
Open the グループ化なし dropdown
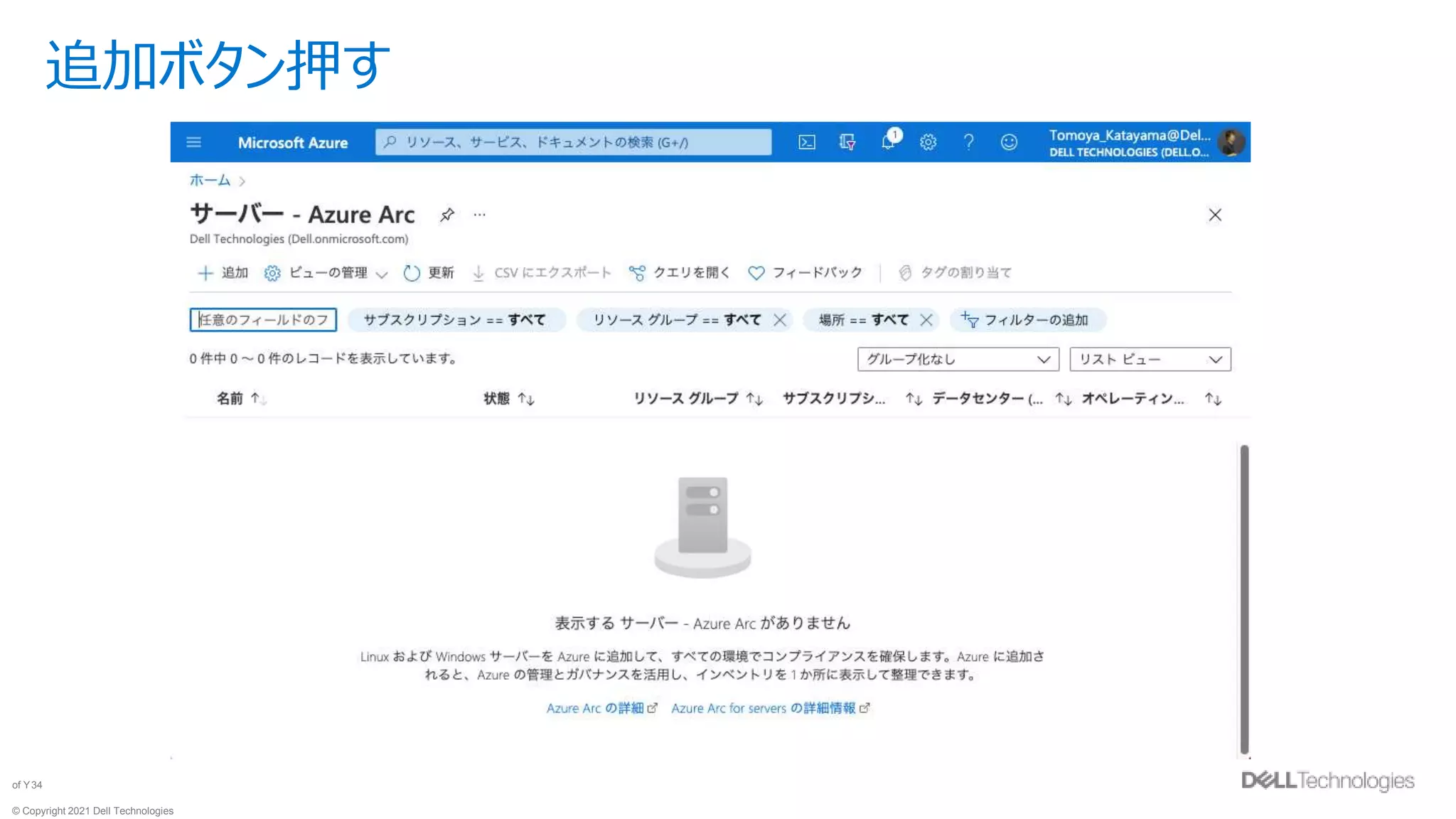[x=958, y=359]
